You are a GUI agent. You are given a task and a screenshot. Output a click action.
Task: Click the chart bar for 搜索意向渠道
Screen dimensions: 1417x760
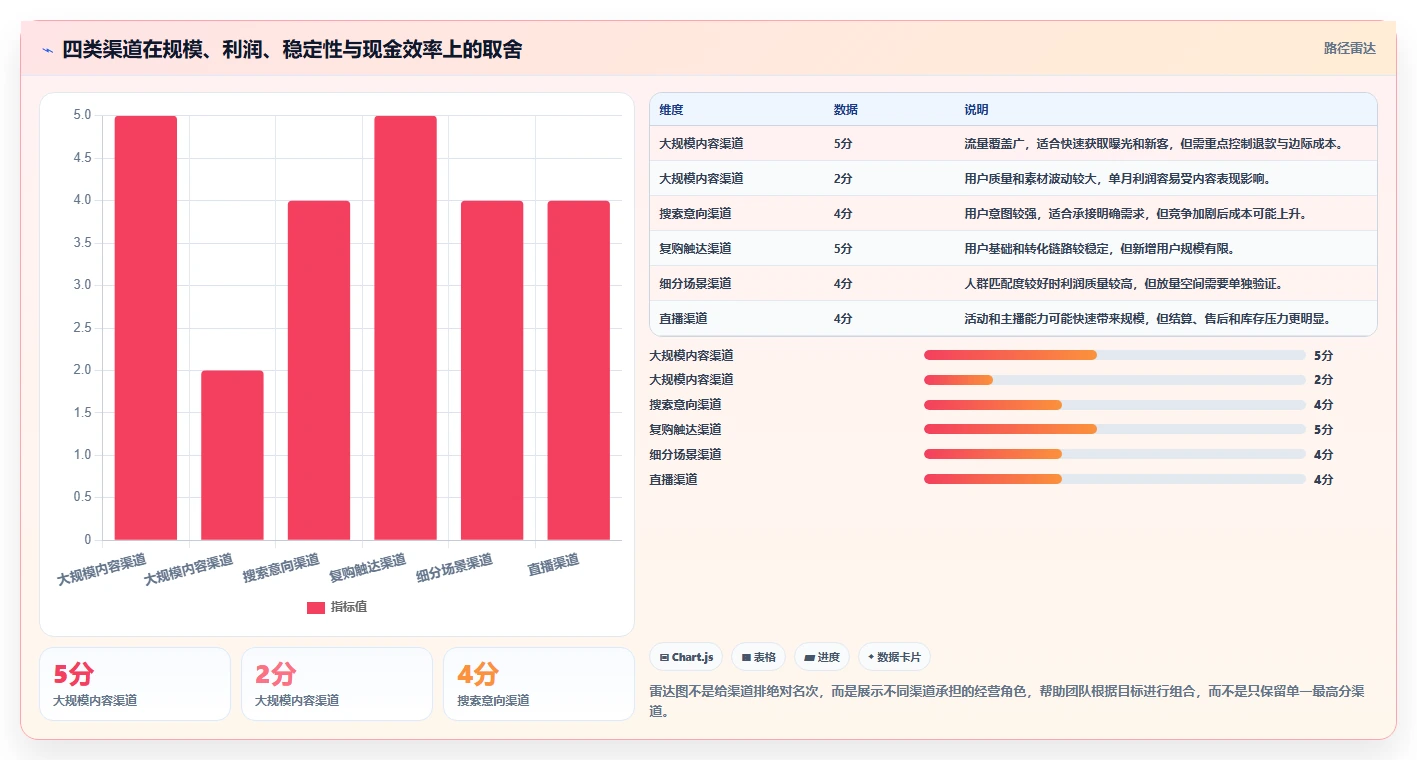point(319,370)
